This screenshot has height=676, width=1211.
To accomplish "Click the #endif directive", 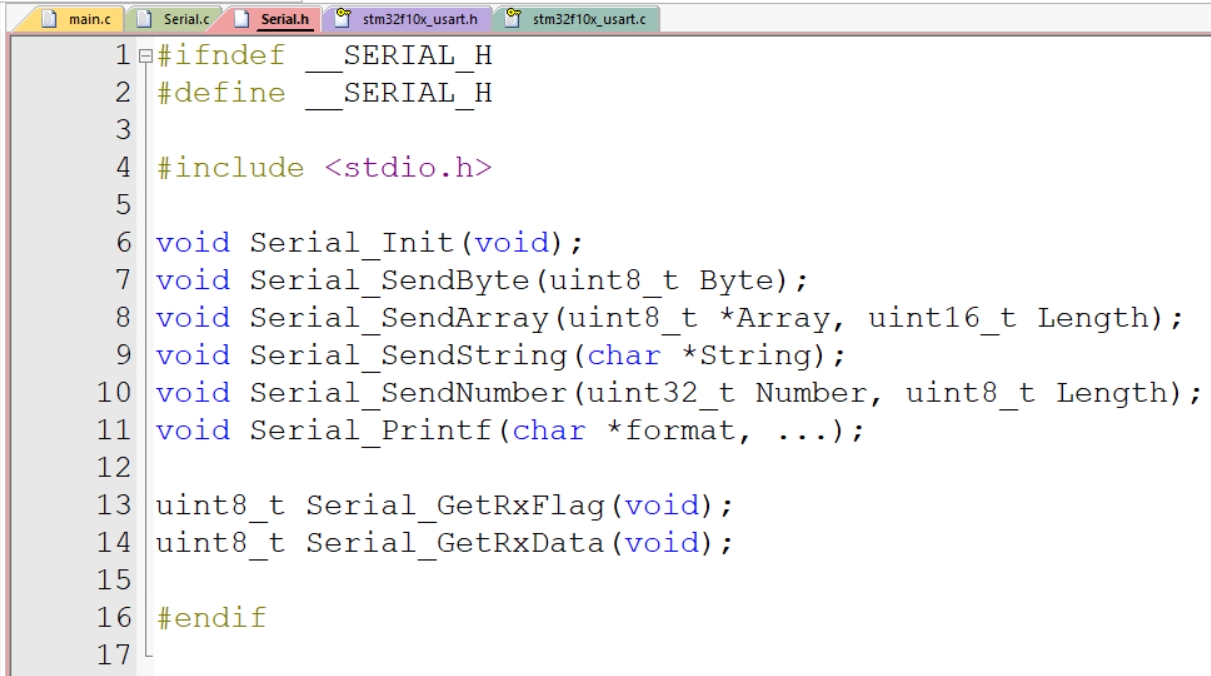I will tap(212, 616).
